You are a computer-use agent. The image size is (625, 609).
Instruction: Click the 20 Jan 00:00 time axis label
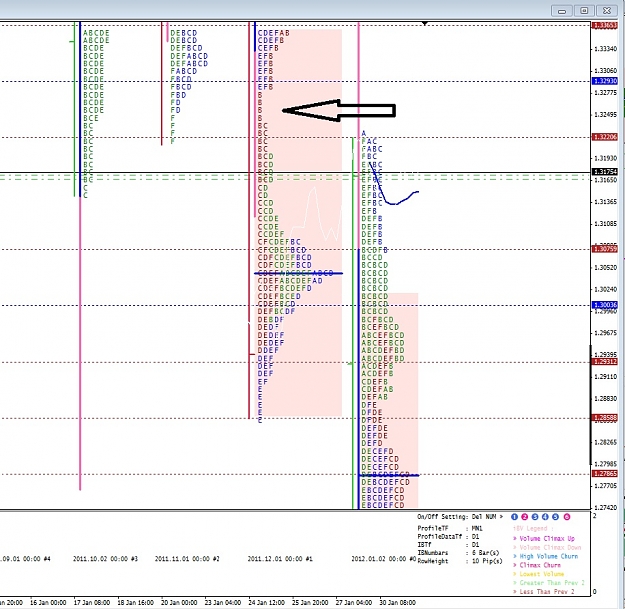coord(179,603)
